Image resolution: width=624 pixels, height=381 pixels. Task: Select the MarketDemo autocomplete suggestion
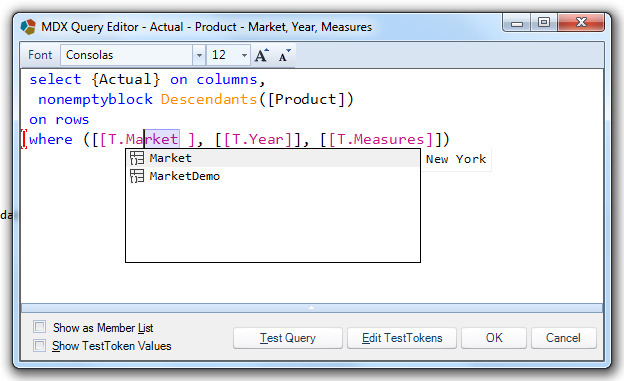tap(273, 176)
